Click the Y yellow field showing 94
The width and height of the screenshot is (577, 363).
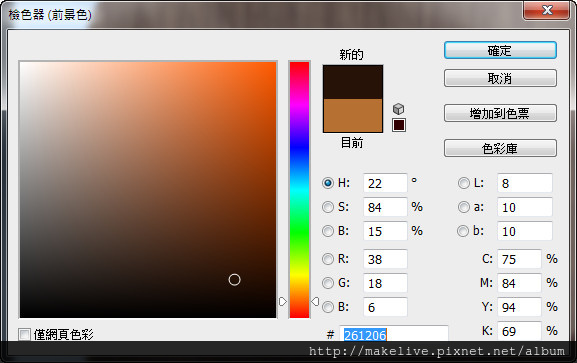[x=519, y=307]
